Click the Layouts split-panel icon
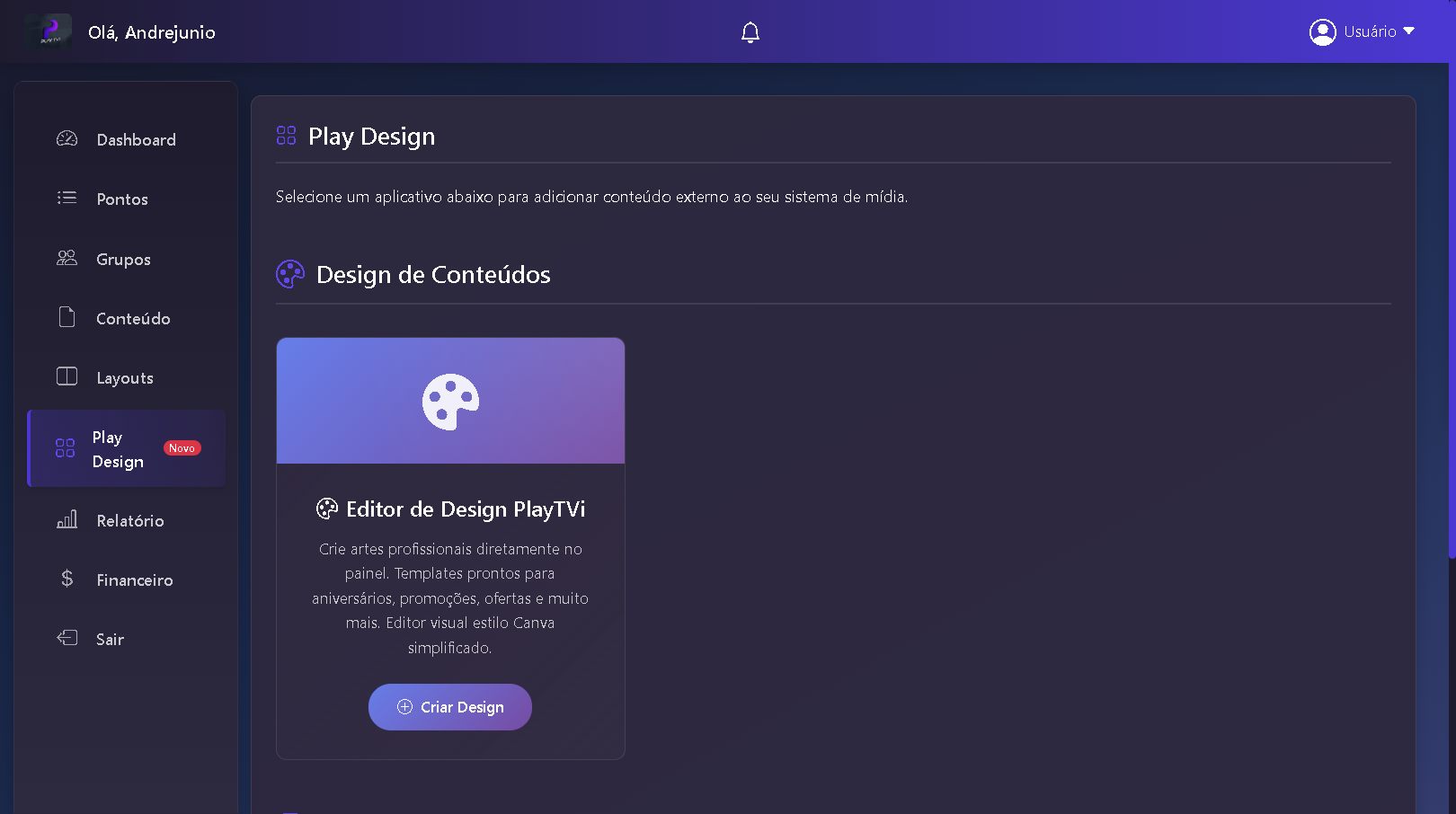This screenshot has width=1456, height=814. coord(67,376)
